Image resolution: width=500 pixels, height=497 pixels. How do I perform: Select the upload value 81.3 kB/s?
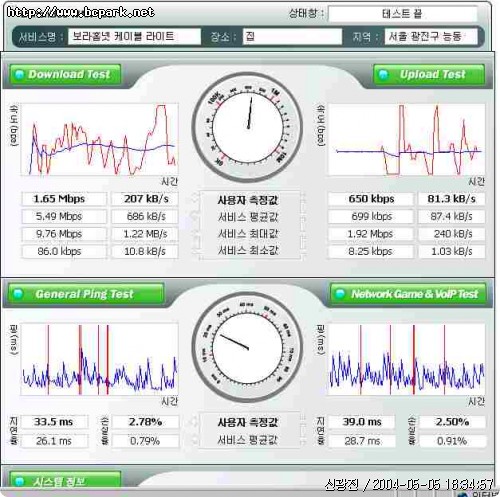452,199
